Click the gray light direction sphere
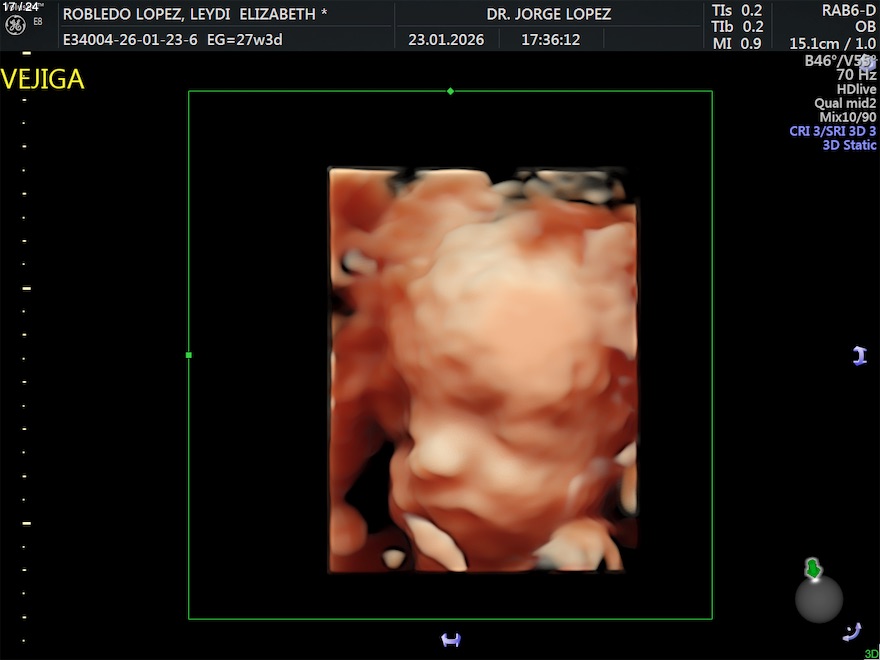Screen dimensions: 880x660 click(819, 599)
